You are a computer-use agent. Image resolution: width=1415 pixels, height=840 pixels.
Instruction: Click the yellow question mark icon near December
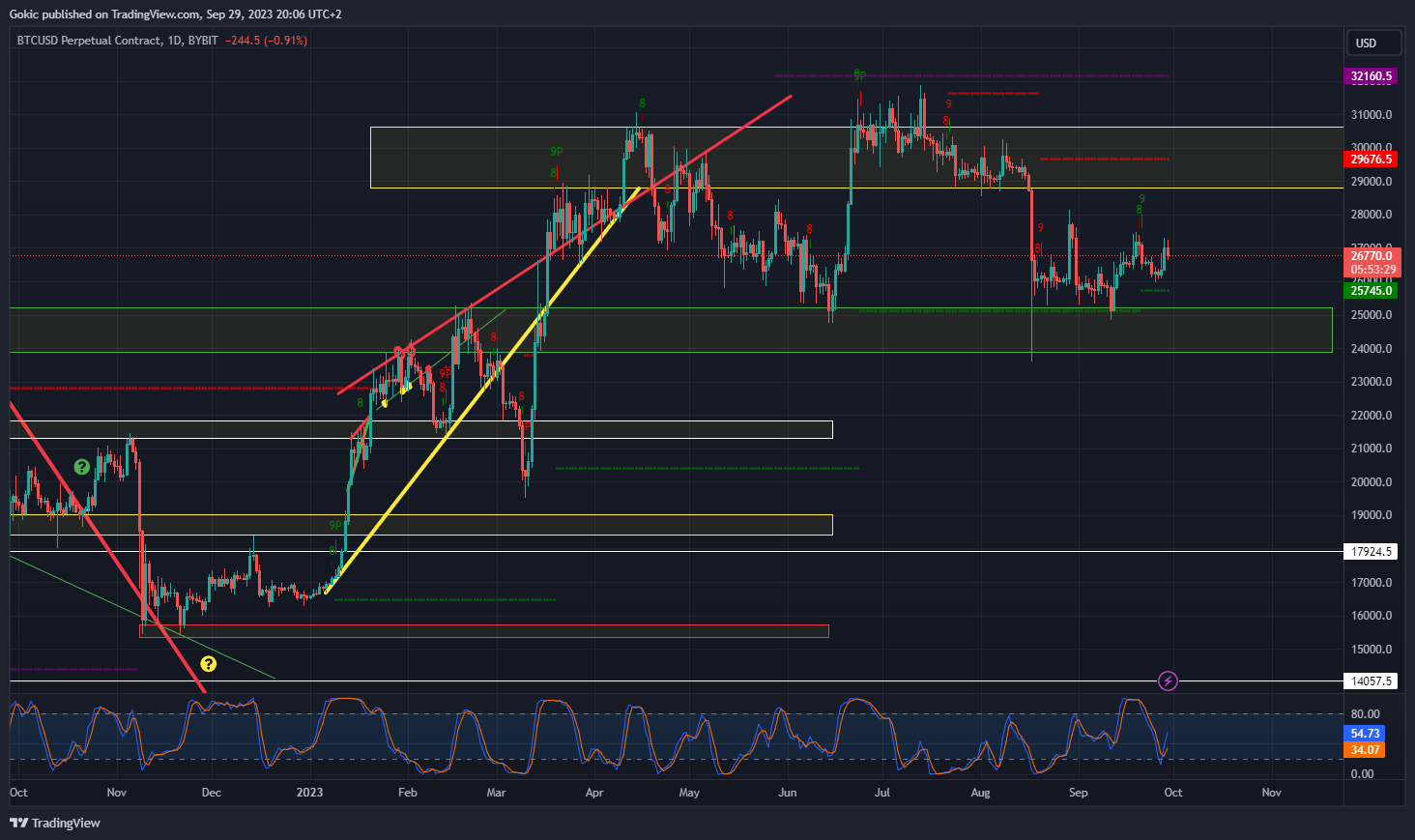(x=208, y=664)
